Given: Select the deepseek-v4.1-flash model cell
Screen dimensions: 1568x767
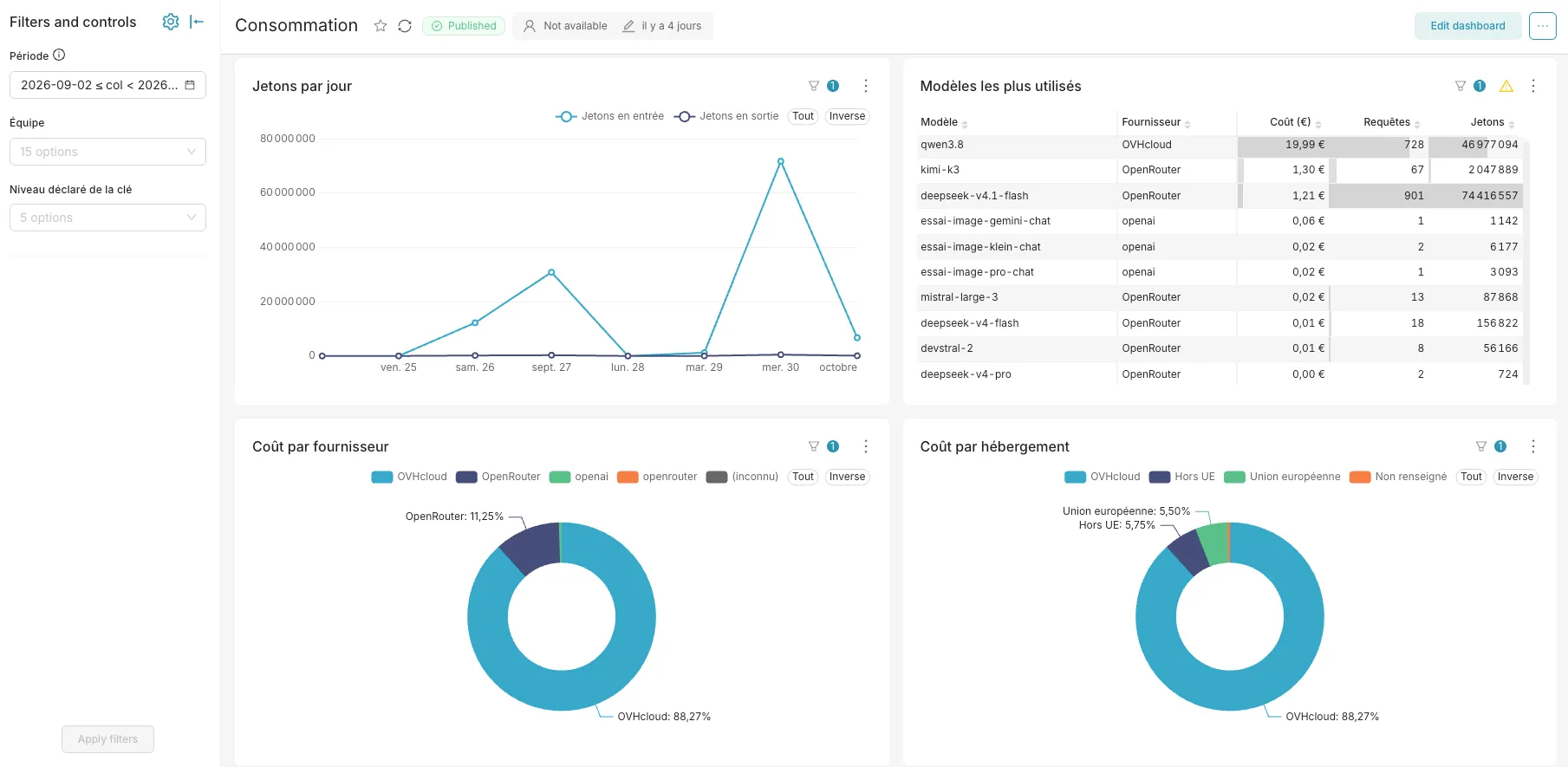Looking at the screenshot, I should tap(1018, 196).
